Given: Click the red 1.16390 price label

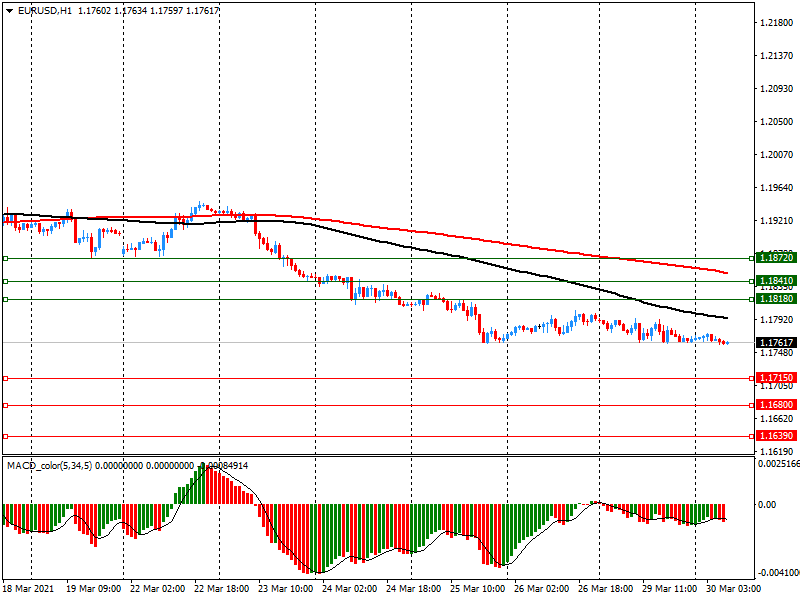Looking at the screenshot, I should coord(776,436).
